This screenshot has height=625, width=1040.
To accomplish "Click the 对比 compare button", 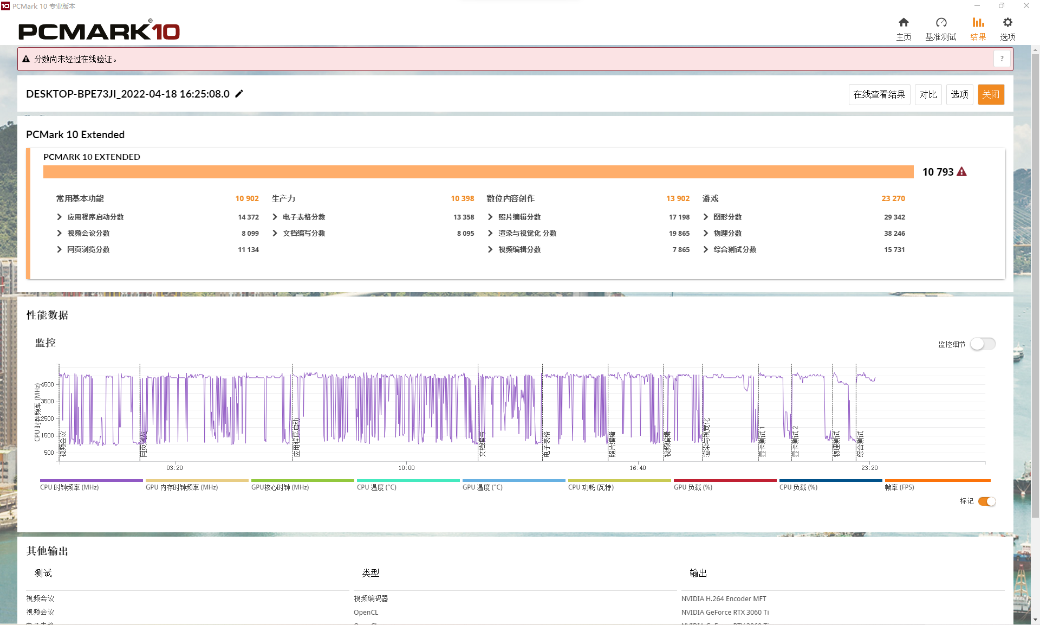I will [x=928, y=94].
